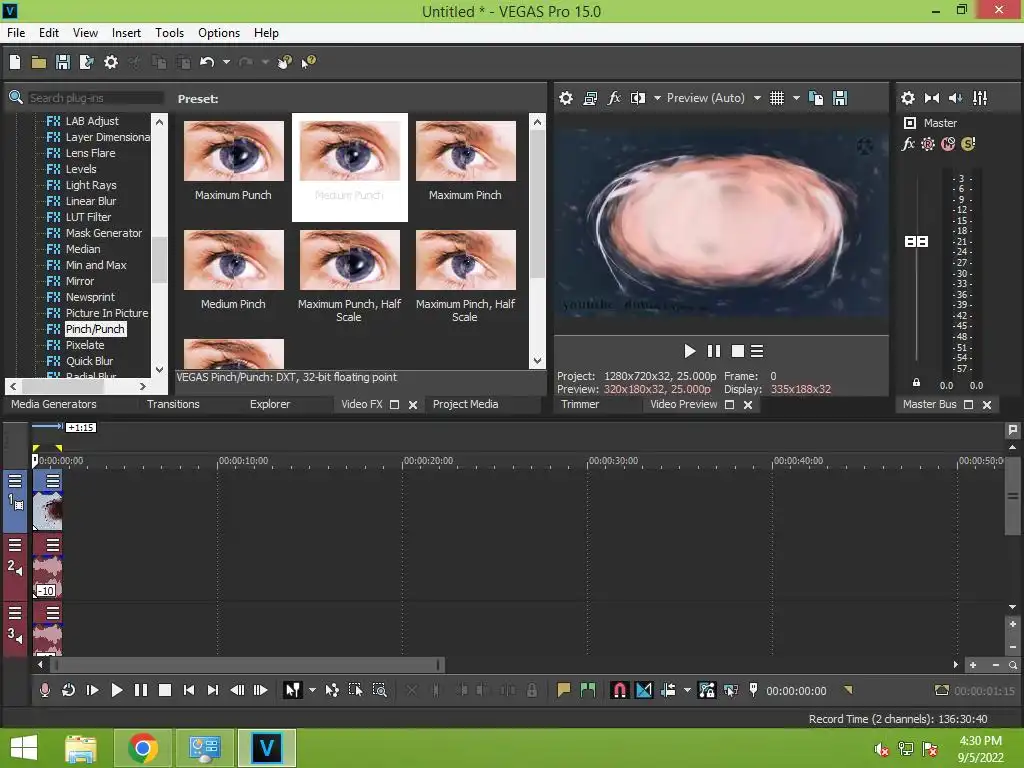1024x768 pixels.
Task: Undo the last action
Action: pyautogui.click(x=207, y=62)
